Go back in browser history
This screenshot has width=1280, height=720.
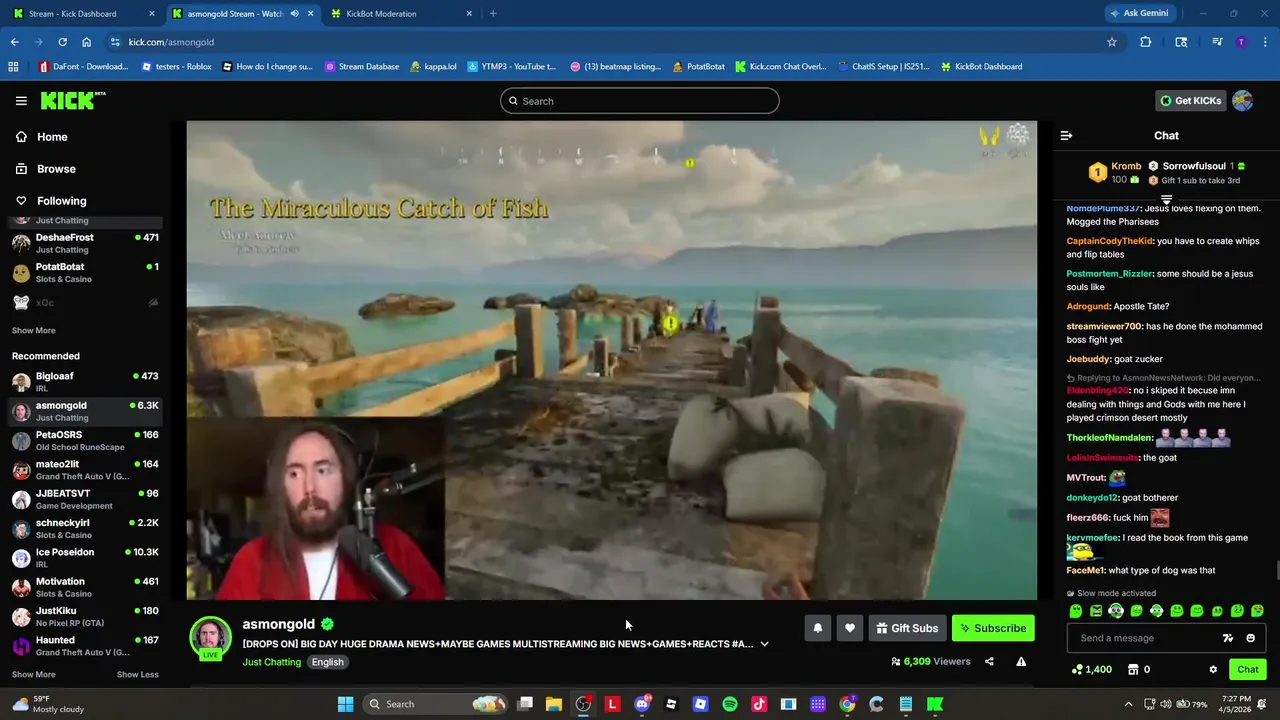(14, 42)
